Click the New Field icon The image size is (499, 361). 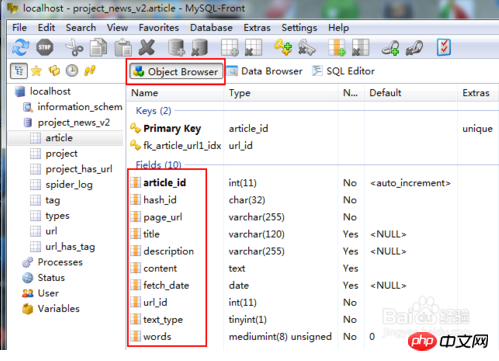[337, 47]
